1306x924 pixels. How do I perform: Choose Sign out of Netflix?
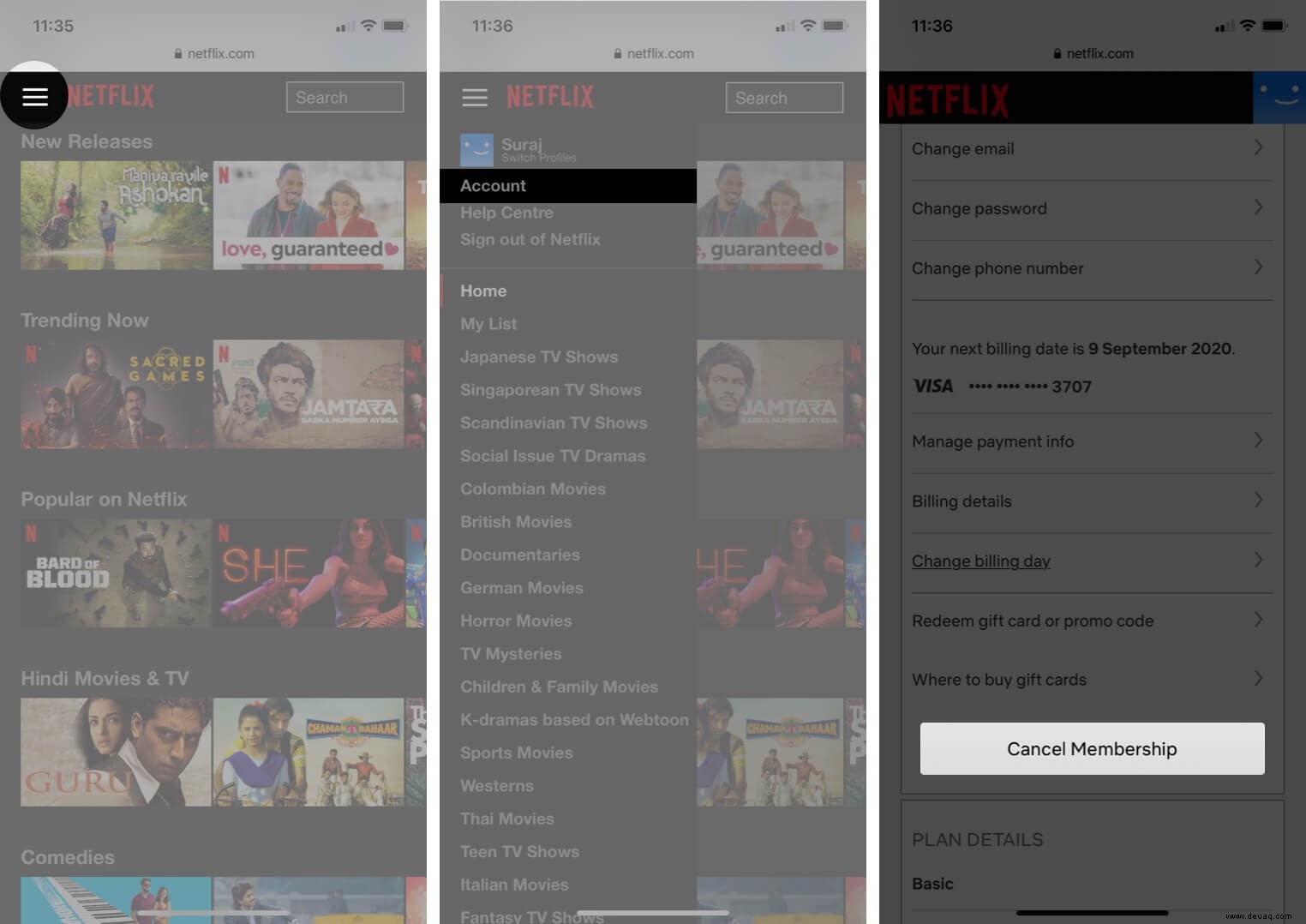point(530,239)
